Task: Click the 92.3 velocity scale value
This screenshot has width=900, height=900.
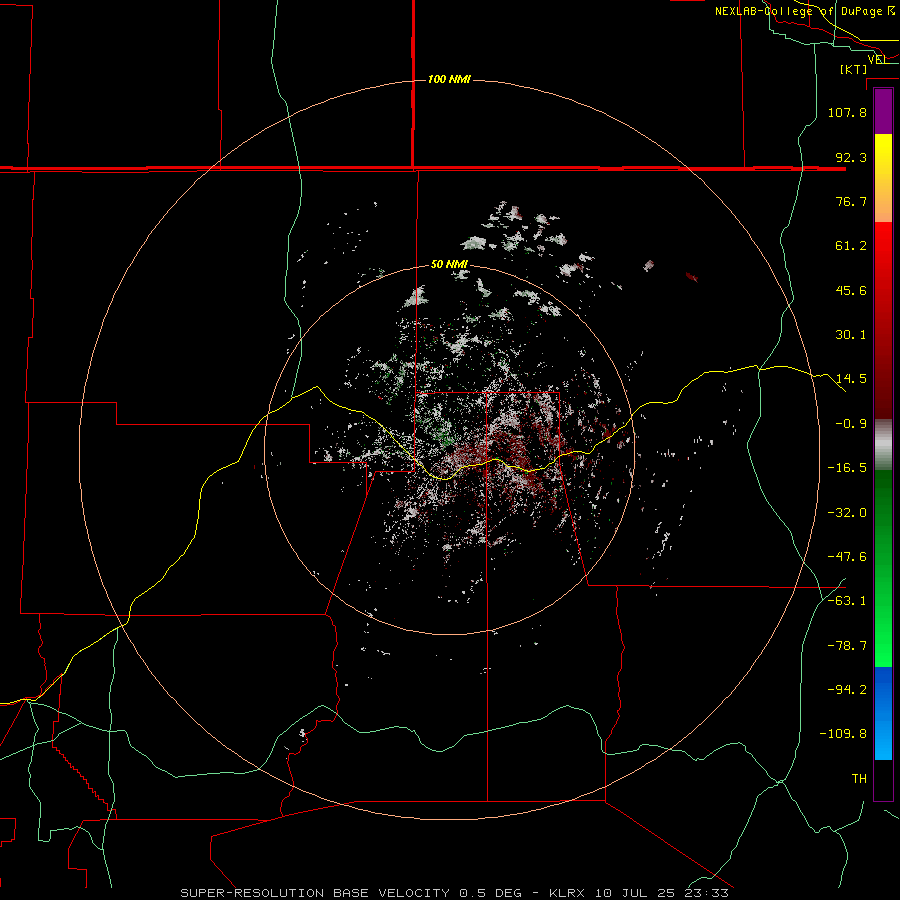Action: 851,157
